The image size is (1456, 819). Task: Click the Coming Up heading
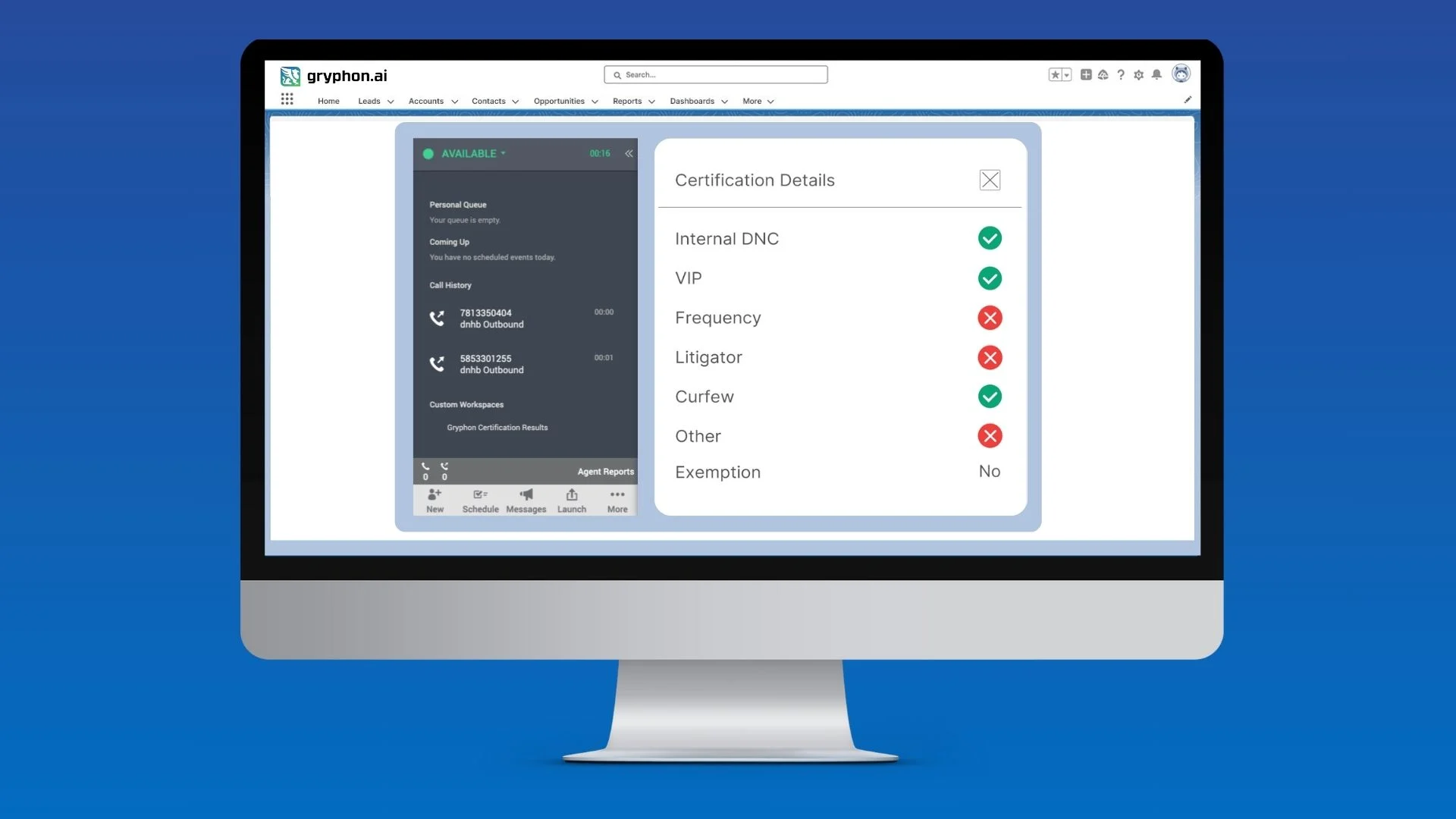[x=449, y=242]
